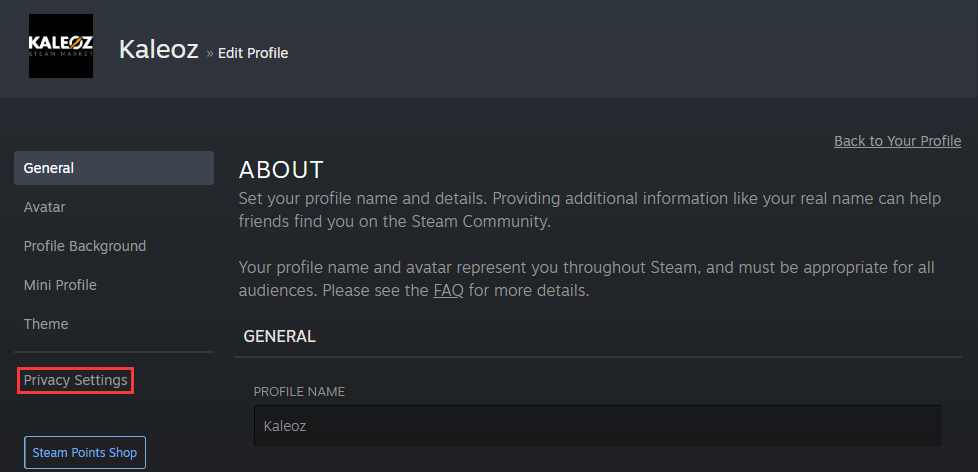Screen dimensions: 978x472
Task: Open Privacy Settings in the sidebar
Action: click(x=76, y=380)
